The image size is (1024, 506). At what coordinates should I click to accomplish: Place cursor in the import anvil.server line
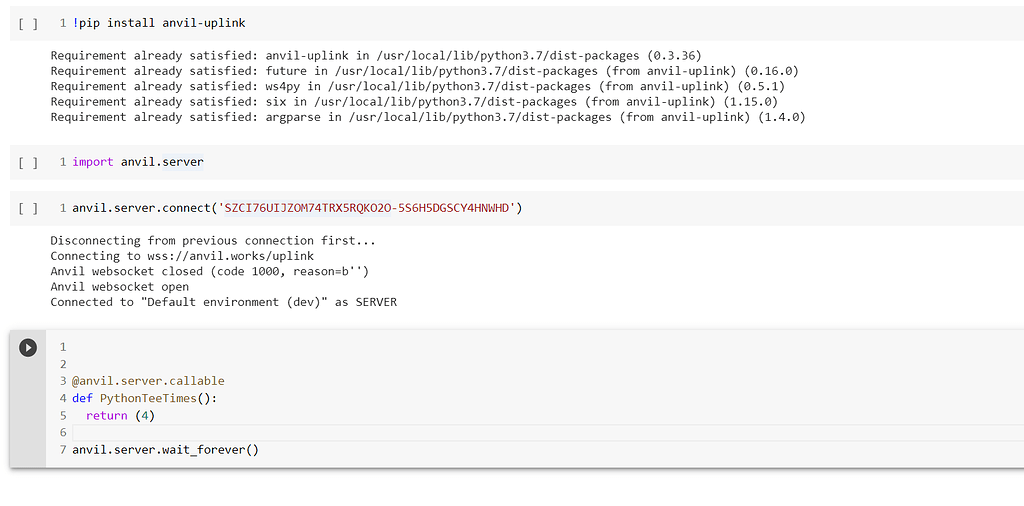tap(138, 162)
